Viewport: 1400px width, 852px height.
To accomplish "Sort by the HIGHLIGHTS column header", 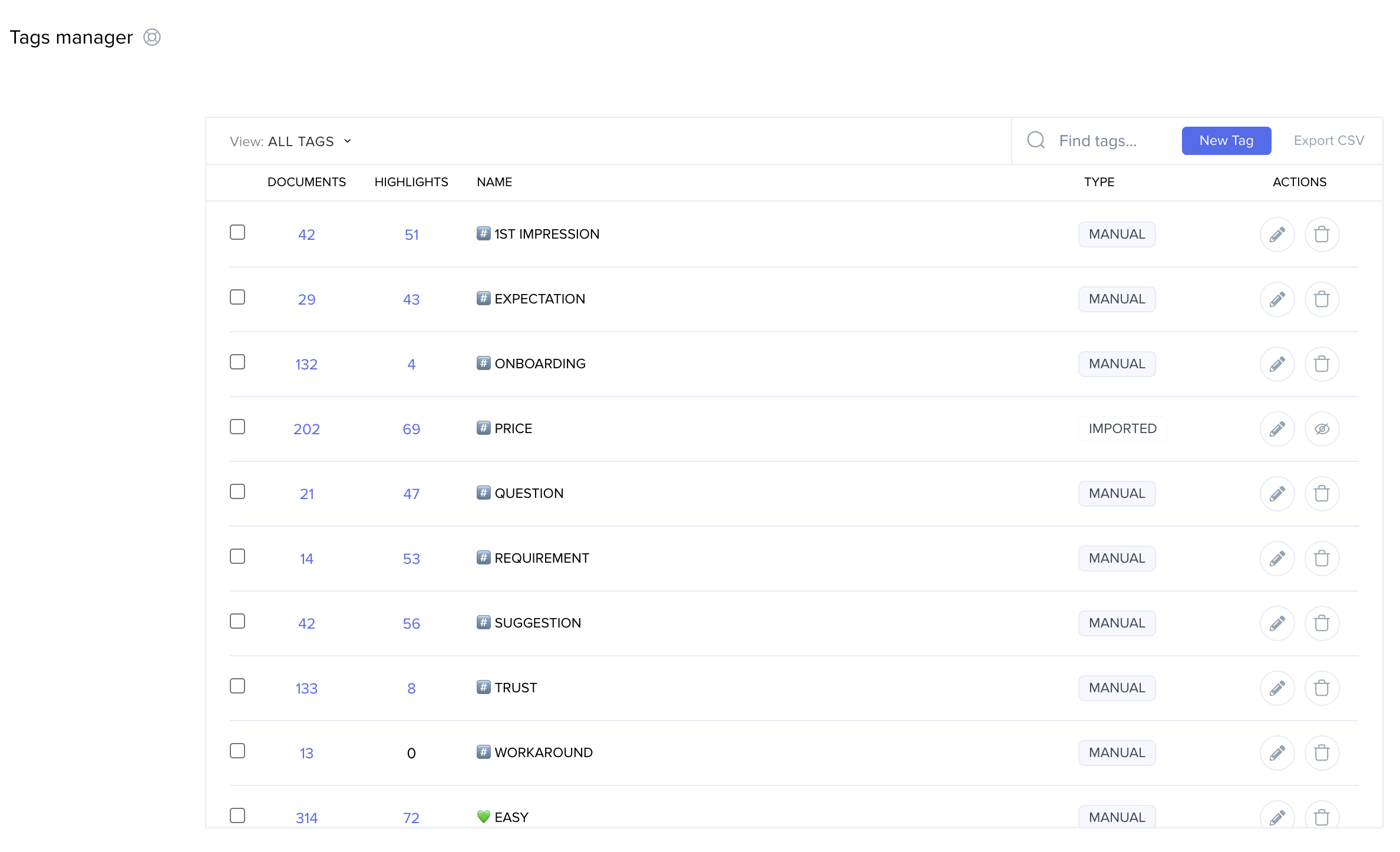I will pyautogui.click(x=411, y=182).
